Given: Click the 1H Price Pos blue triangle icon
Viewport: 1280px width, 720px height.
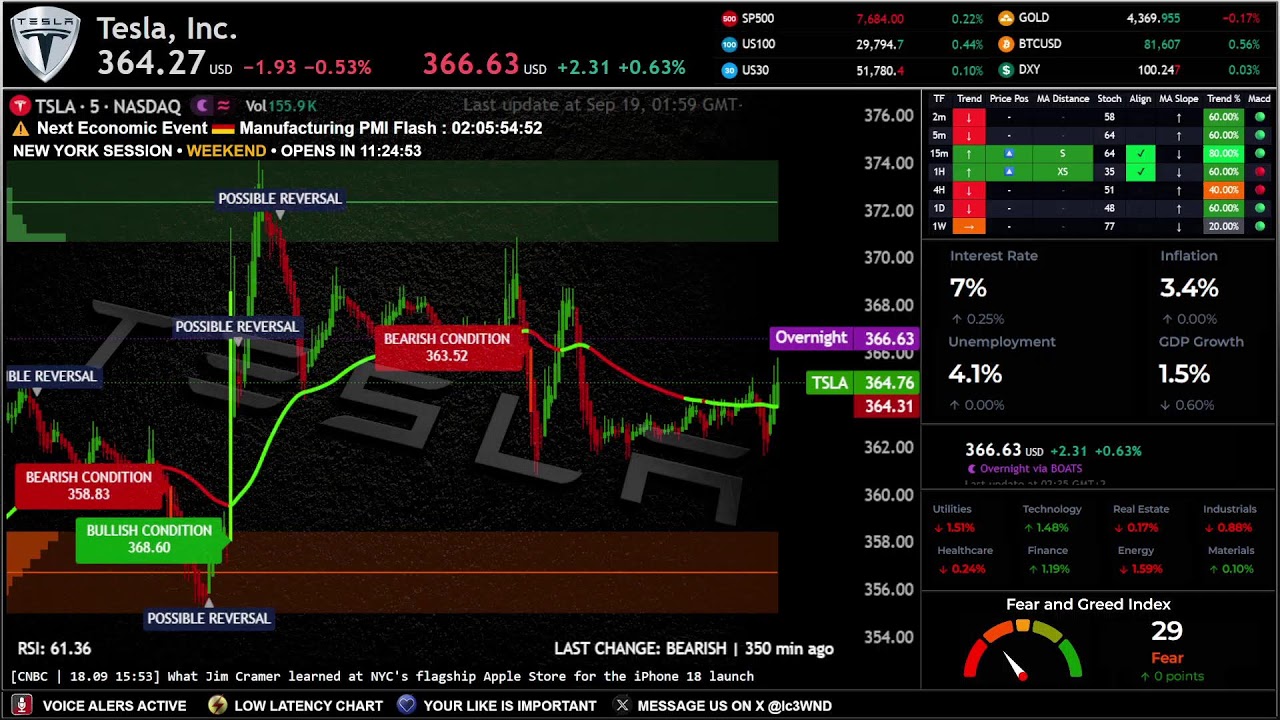Looking at the screenshot, I should [x=1009, y=171].
